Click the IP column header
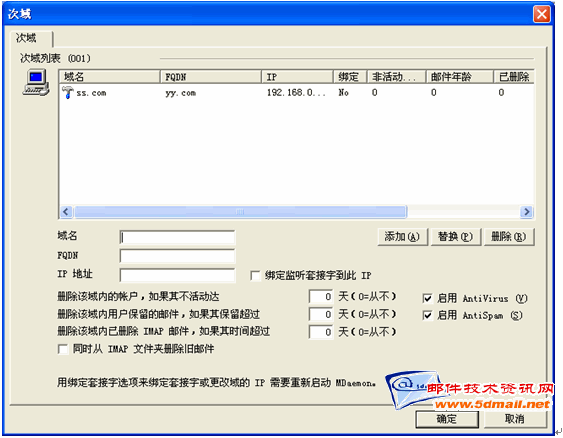 click(297, 77)
